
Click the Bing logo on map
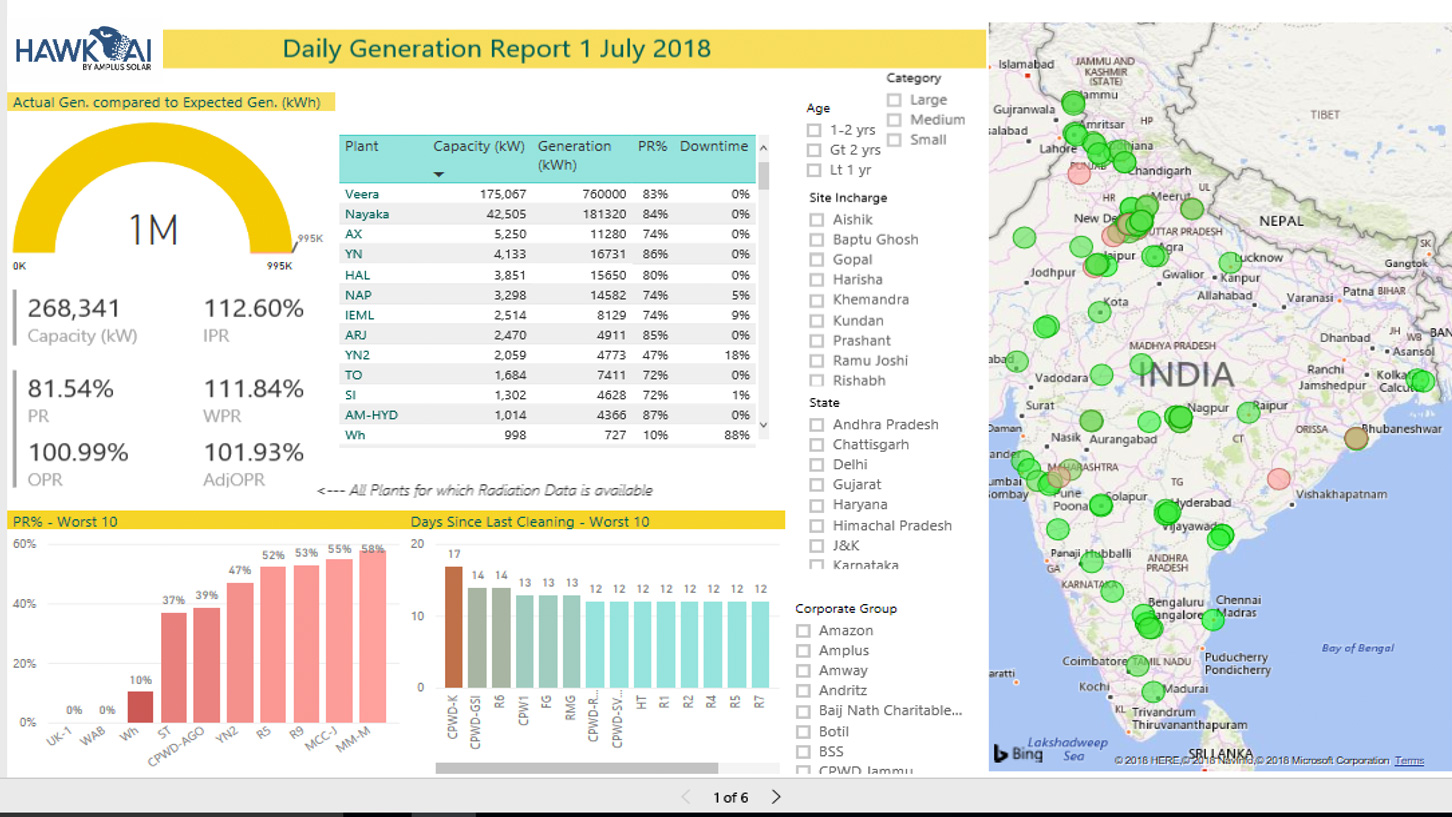click(1018, 753)
